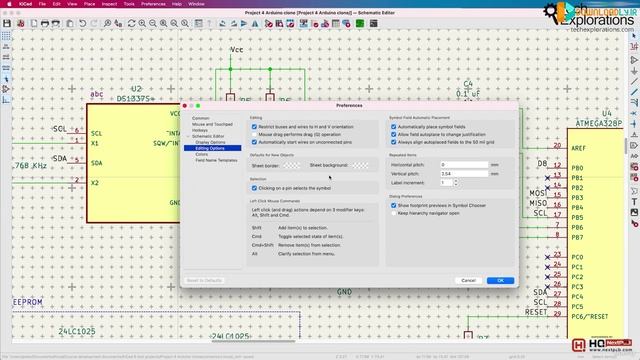This screenshot has width=640, height=360.
Task: Click the Cancel button in Preferences
Action: pos(468,280)
